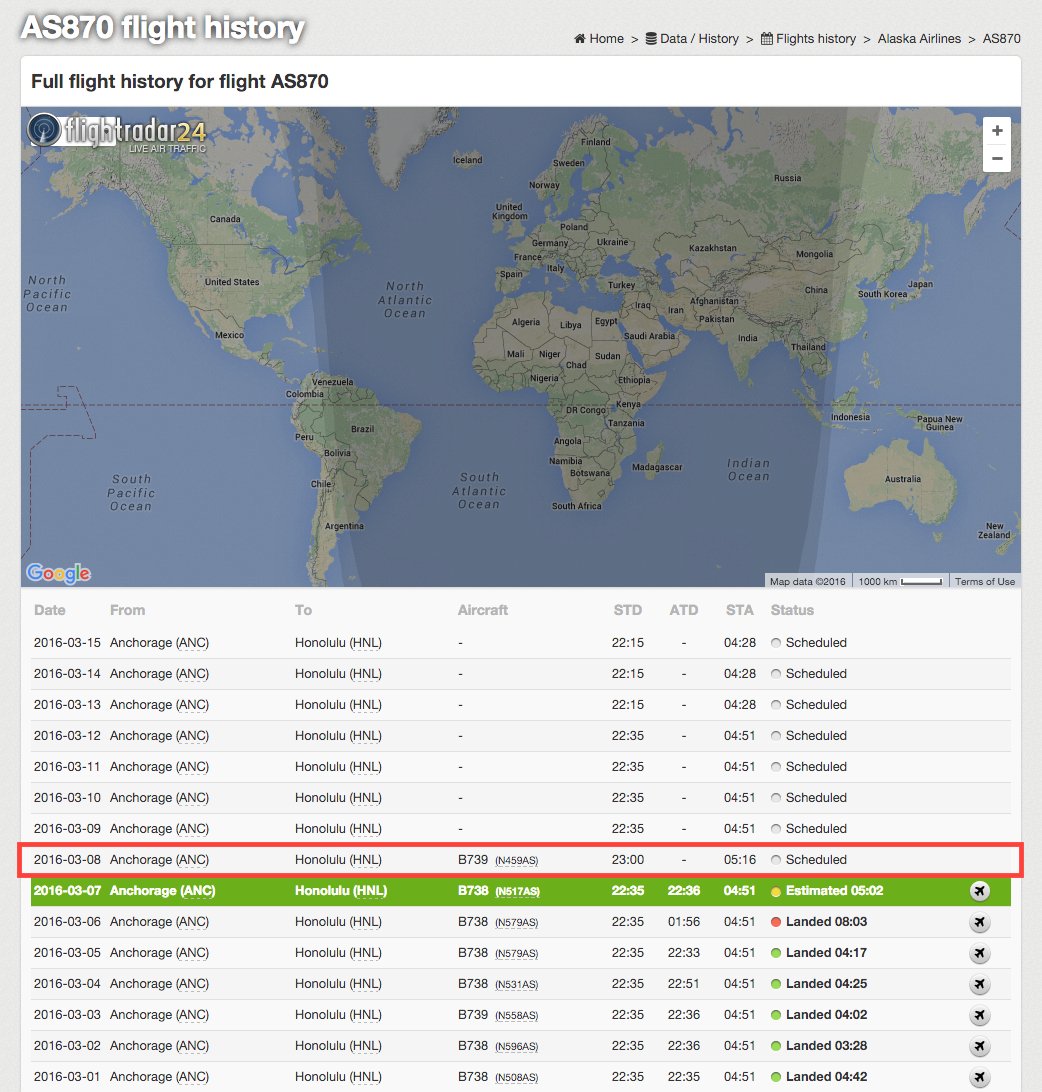Screen dimensions: 1042x1092
Task: Click 'Estimated 05:02' status text
Action: pos(834,891)
